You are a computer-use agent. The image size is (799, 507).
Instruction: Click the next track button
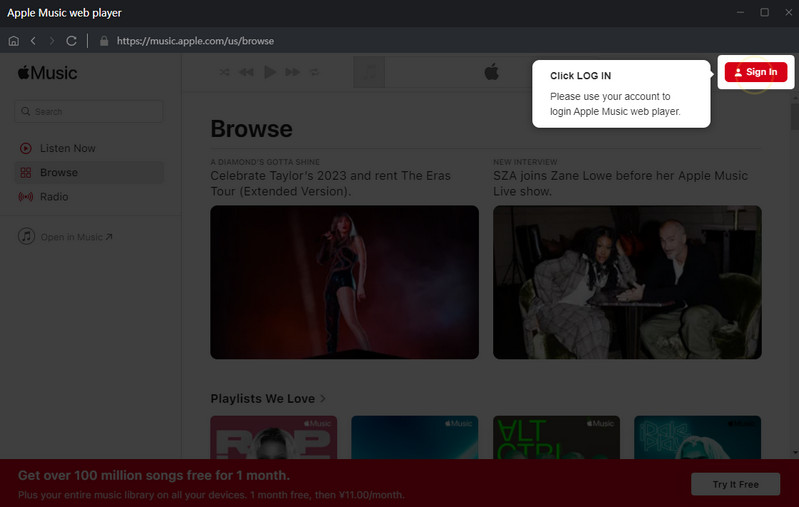coord(292,72)
